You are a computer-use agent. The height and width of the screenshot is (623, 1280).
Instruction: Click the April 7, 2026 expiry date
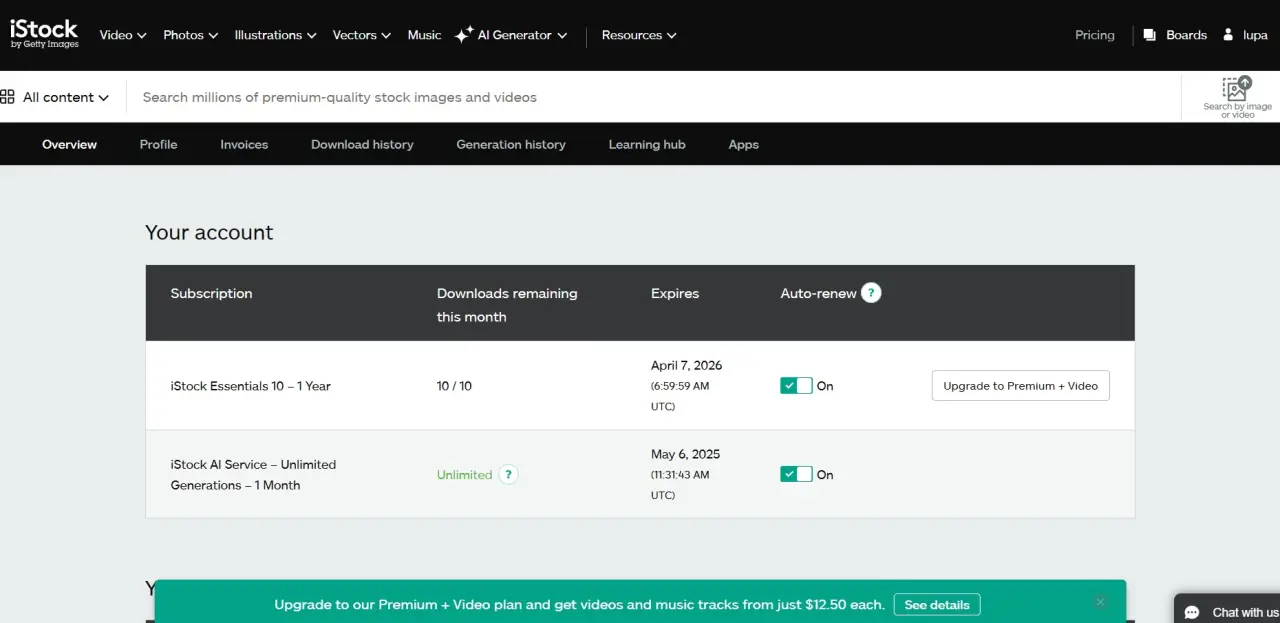[x=686, y=365]
